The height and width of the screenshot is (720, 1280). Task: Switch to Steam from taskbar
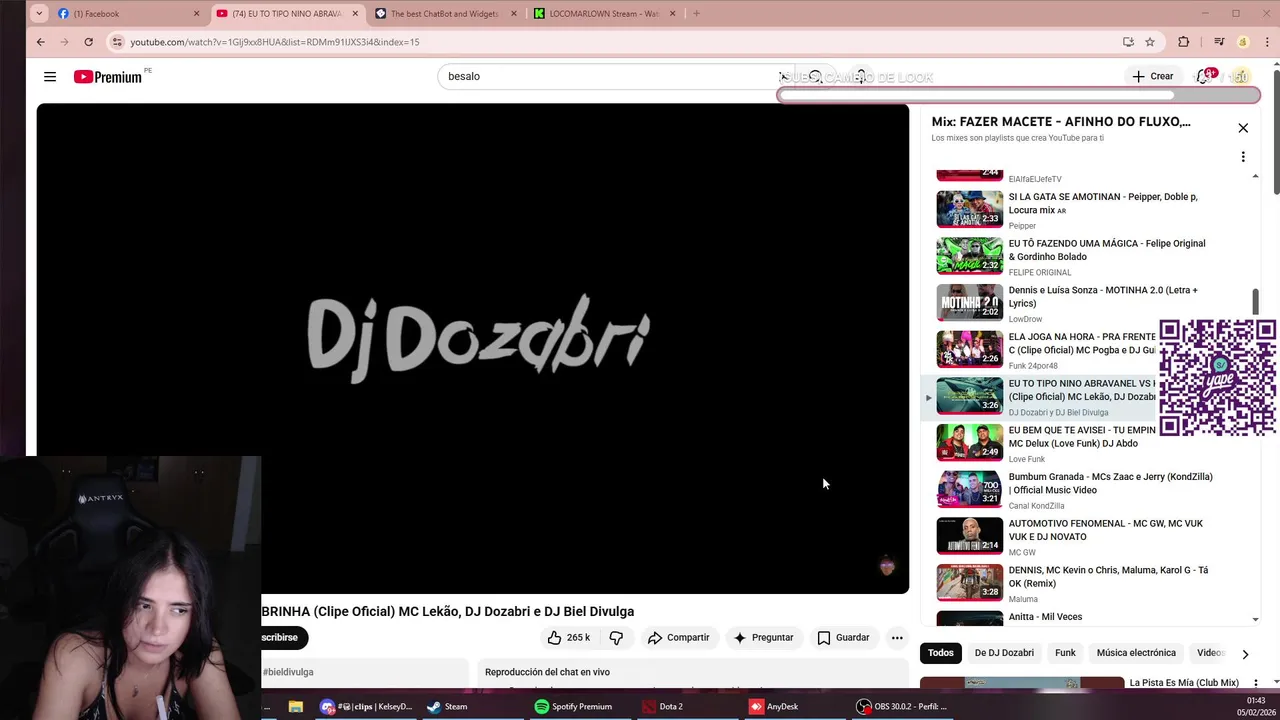(447, 706)
